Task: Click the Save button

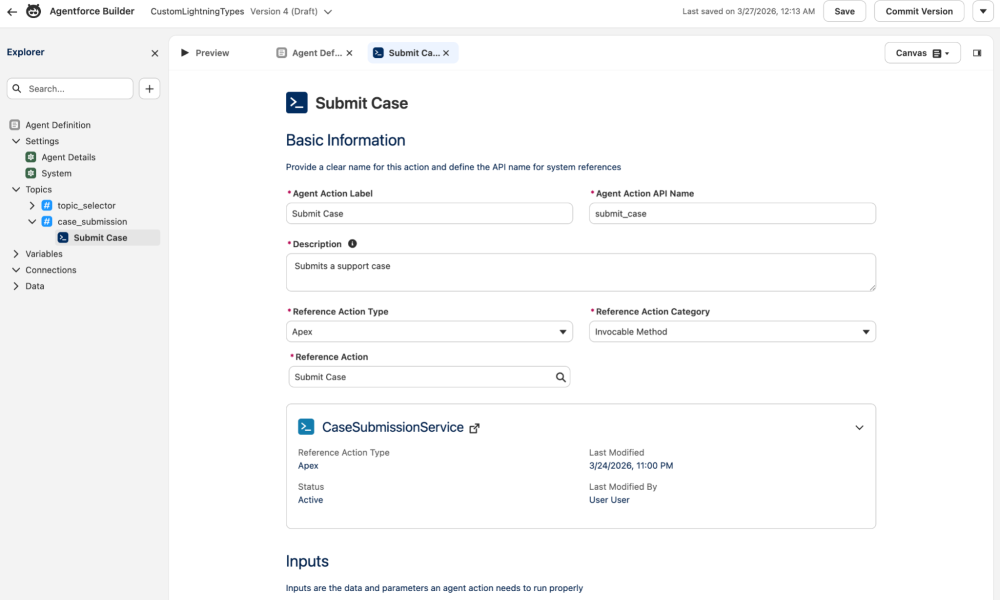Action: tap(844, 11)
